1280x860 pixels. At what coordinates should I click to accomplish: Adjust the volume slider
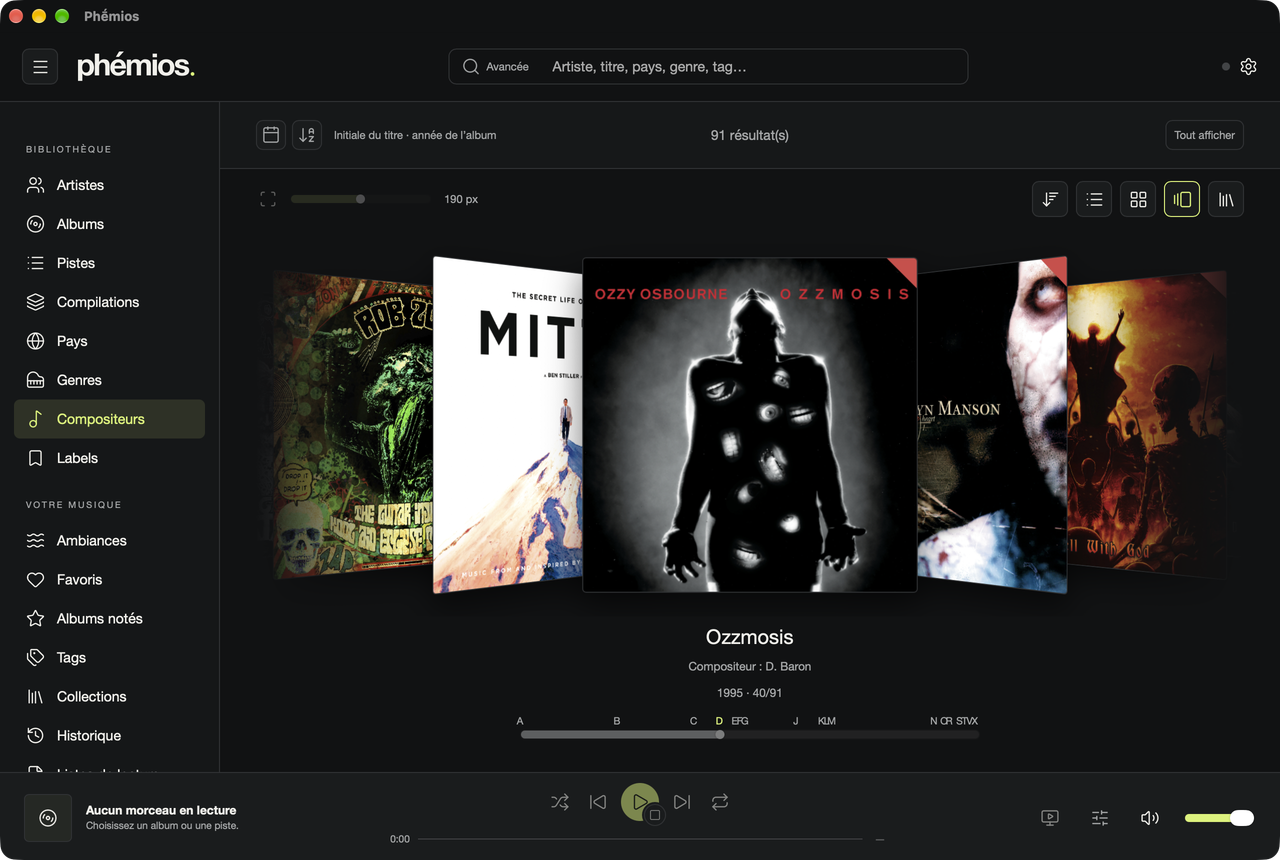tap(1219, 818)
